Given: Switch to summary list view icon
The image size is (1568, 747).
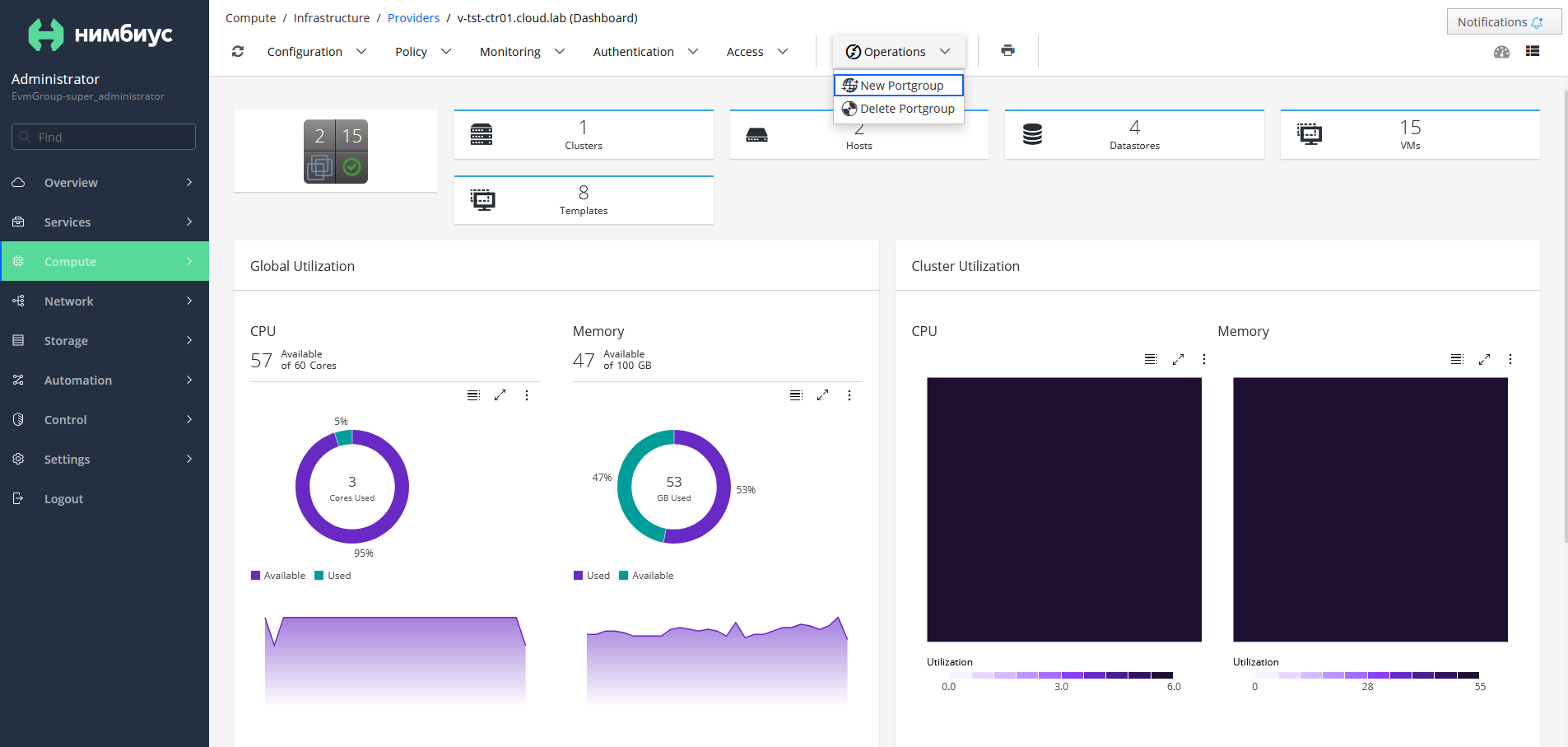Looking at the screenshot, I should point(1532,51).
